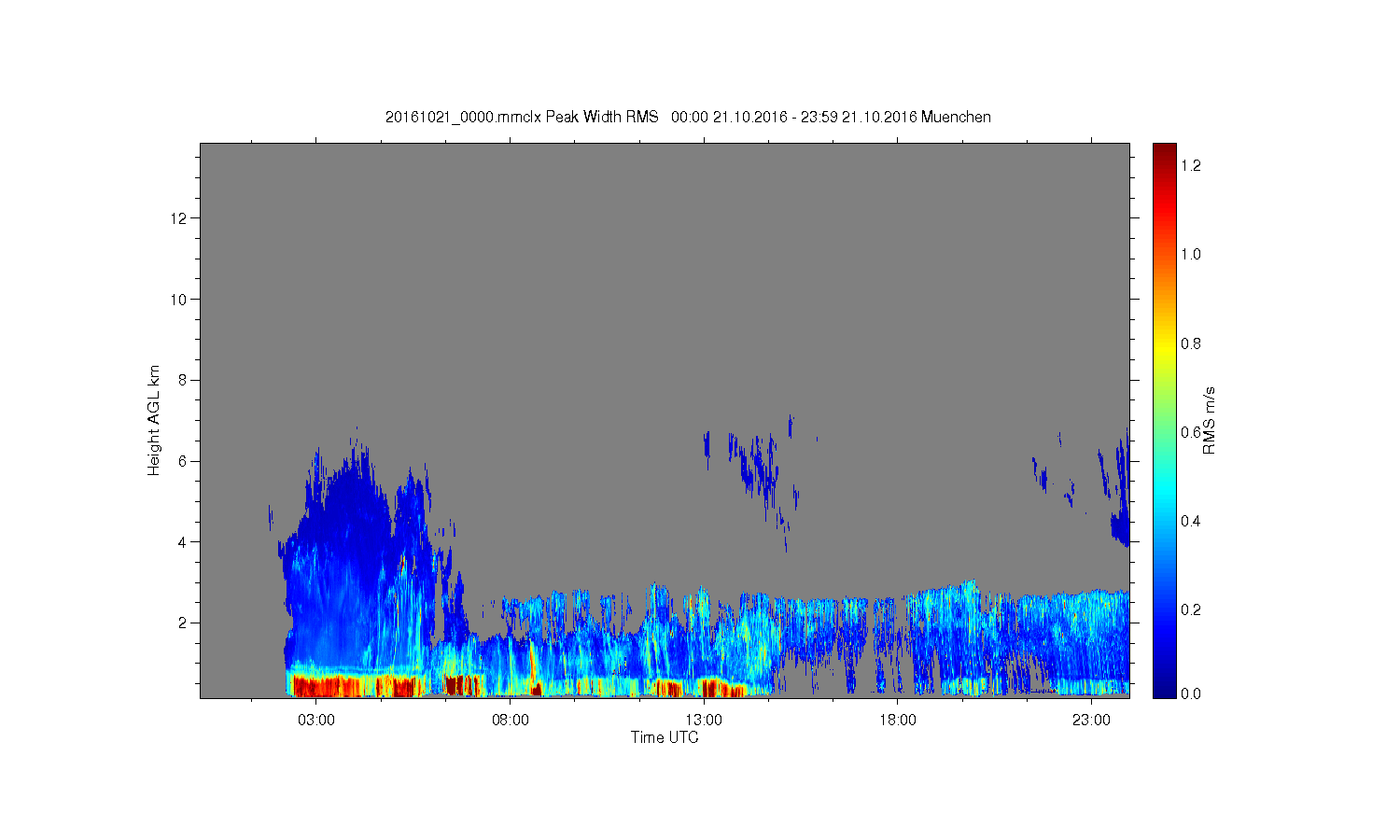Viewport: 1400px width, 840px height.
Task: Click the dark red top of the colorbar
Action: coord(1164,152)
